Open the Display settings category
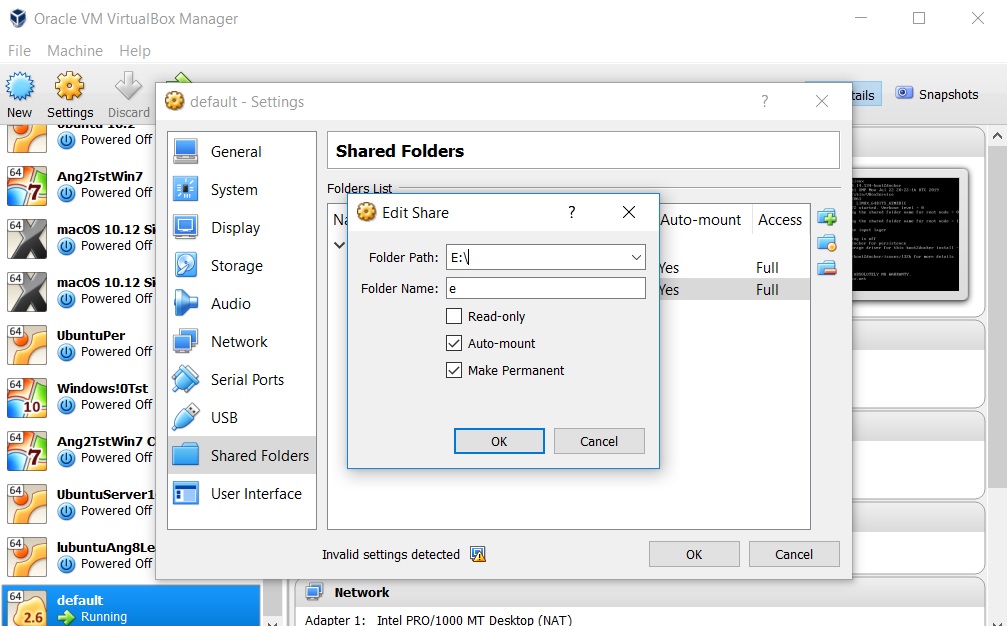The width and height of the screenshot is (1007, 626). pos(242,227)
